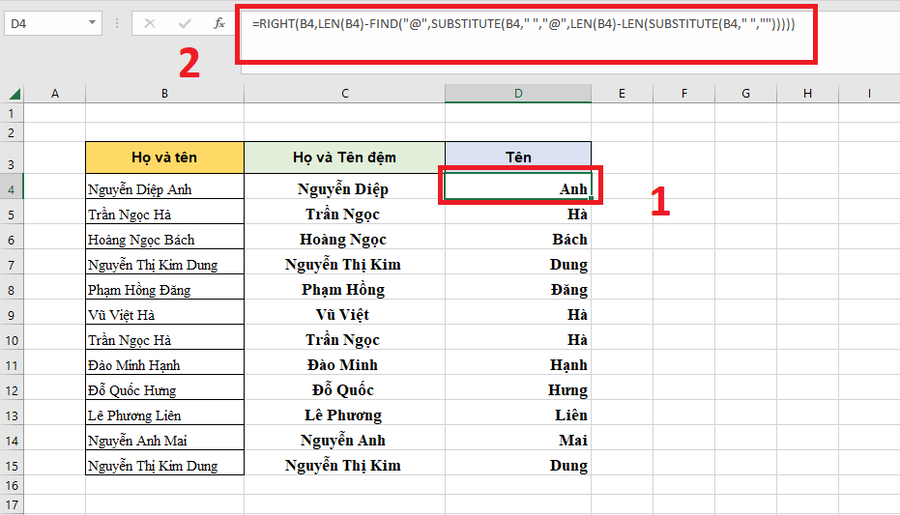Image resolution: width=900 pixels, height=515 pixels.
Task: Click header cell 'Tên'
Action: click(518, 157)
